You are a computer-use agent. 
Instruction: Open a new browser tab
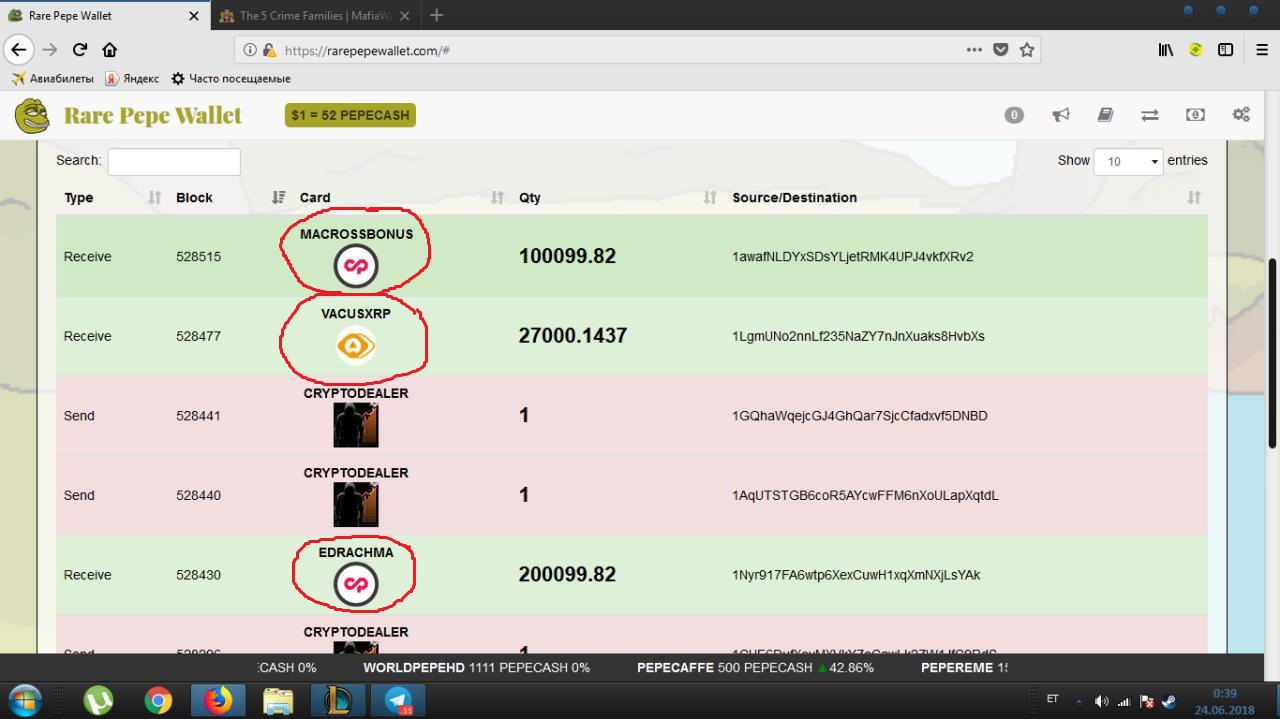[x=436, y=15]
